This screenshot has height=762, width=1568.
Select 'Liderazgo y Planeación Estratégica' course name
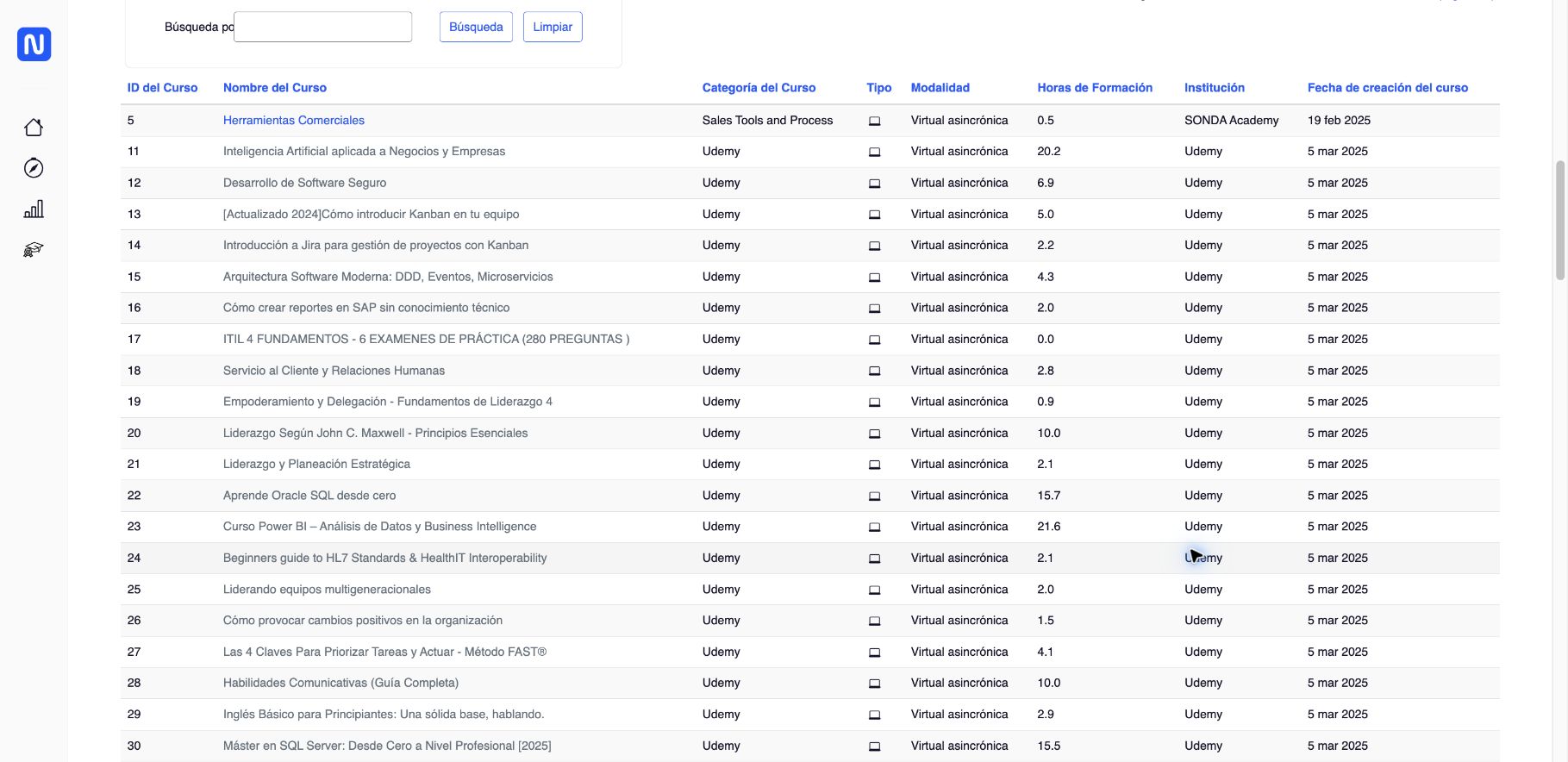[316, 464]
